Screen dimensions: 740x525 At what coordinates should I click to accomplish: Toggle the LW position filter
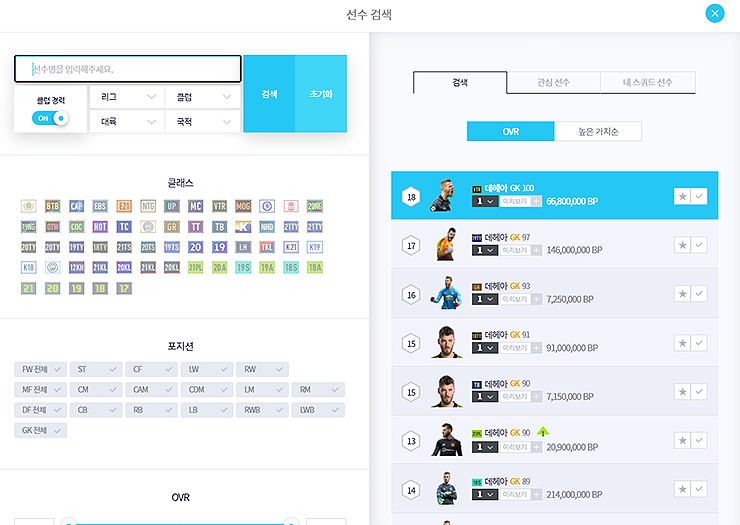pos(207,369)
